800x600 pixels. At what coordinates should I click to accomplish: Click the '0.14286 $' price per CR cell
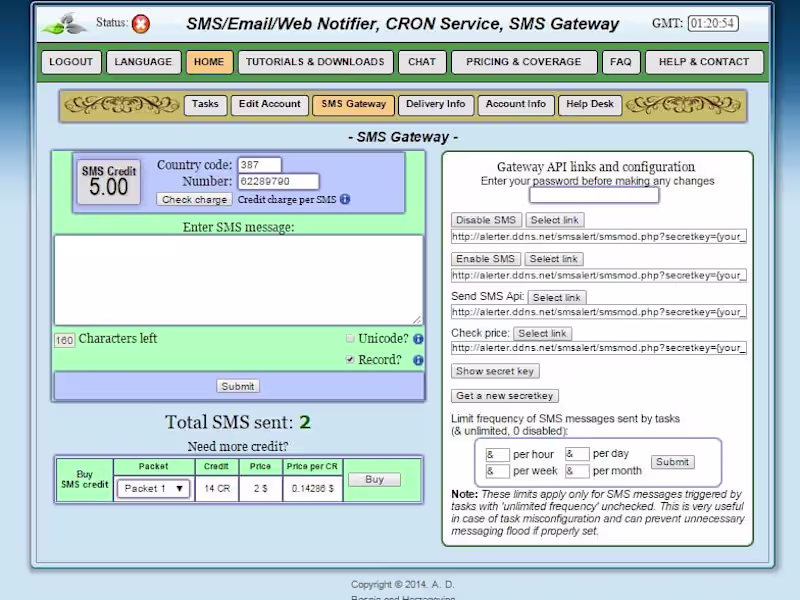313,488
